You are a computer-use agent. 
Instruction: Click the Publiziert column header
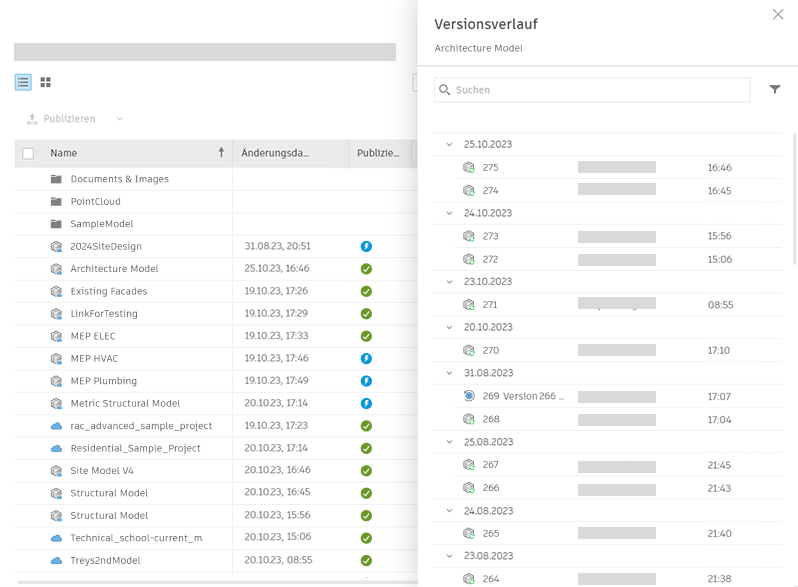(x=378, y=153)
